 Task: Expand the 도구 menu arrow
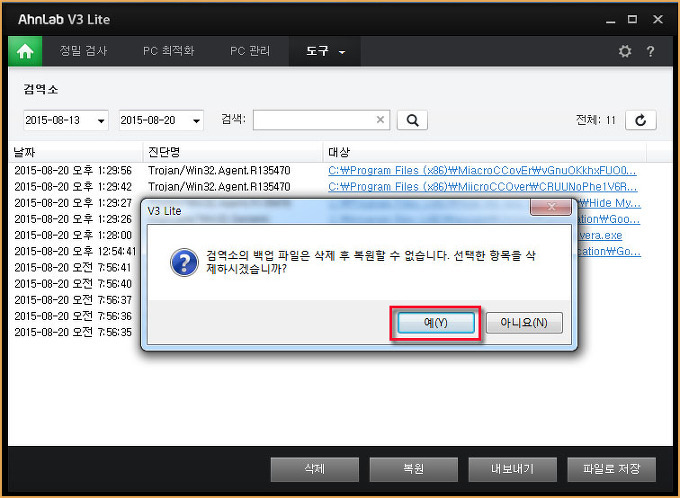point(342,52)
